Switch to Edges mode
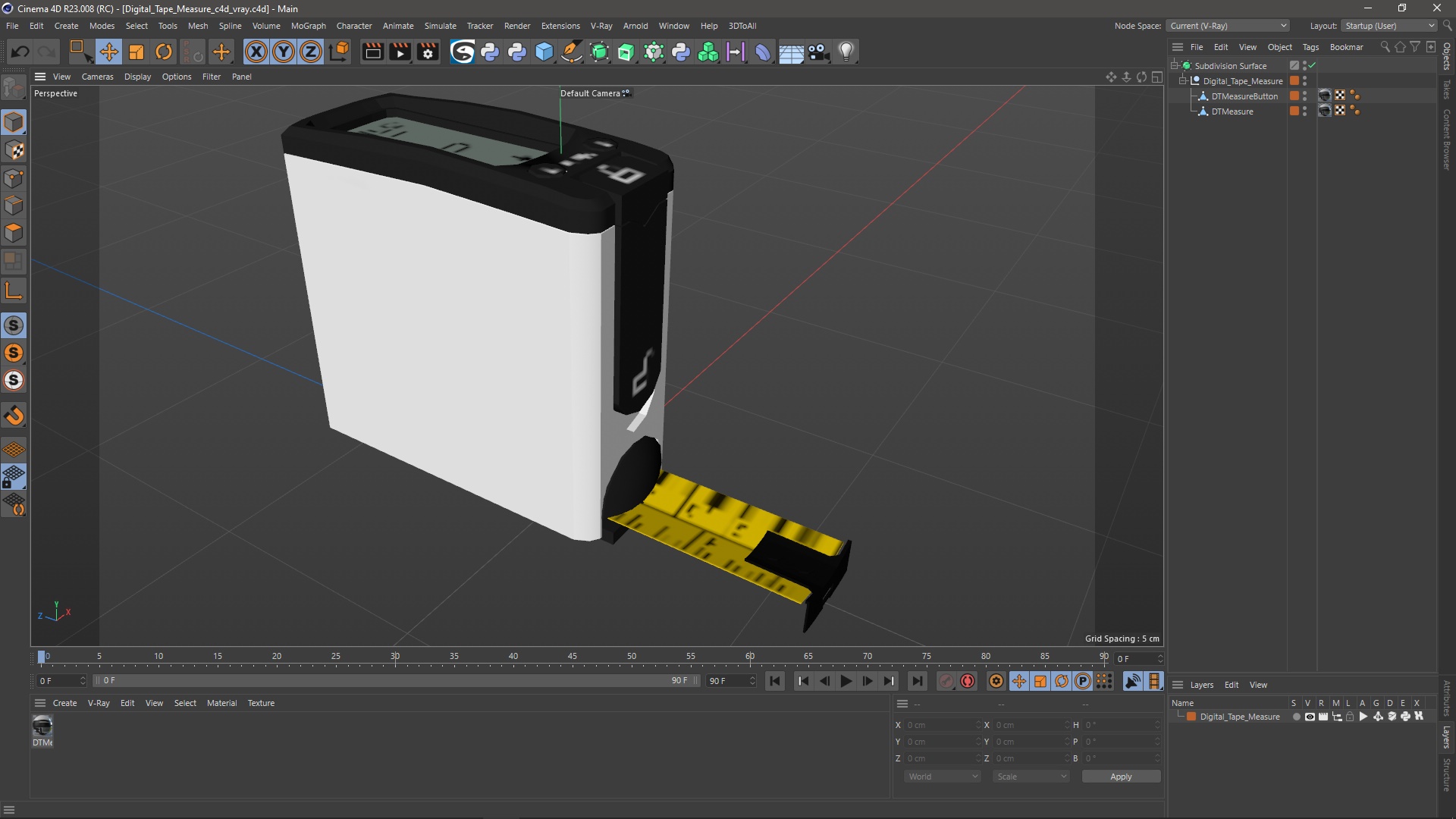 [x=14, y=206]
